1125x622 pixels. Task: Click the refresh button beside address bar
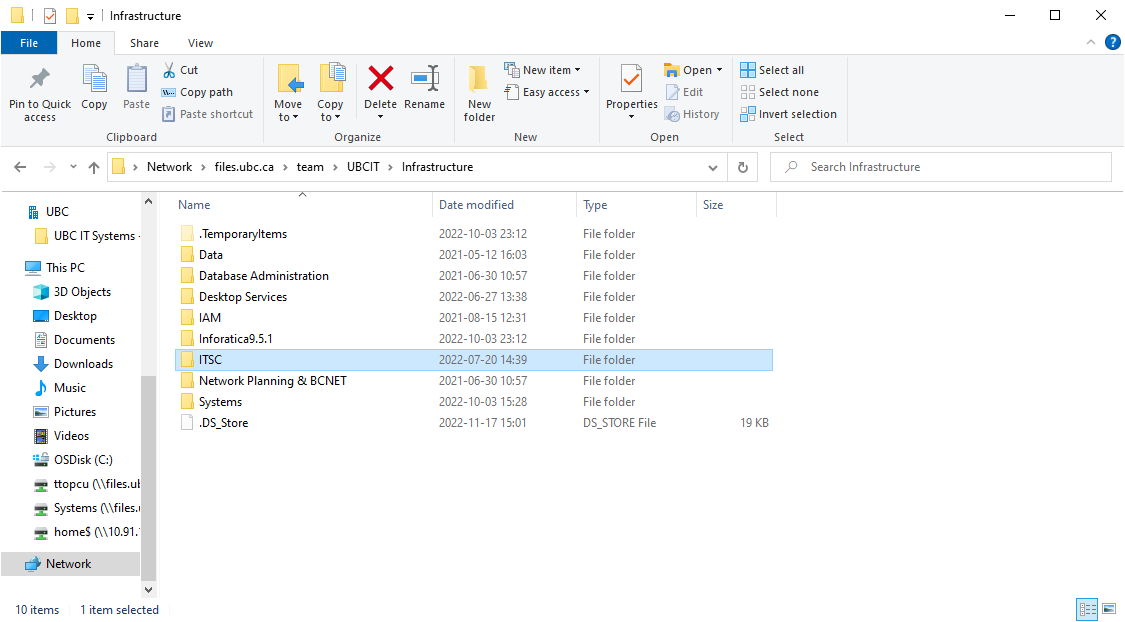(742, 167)
